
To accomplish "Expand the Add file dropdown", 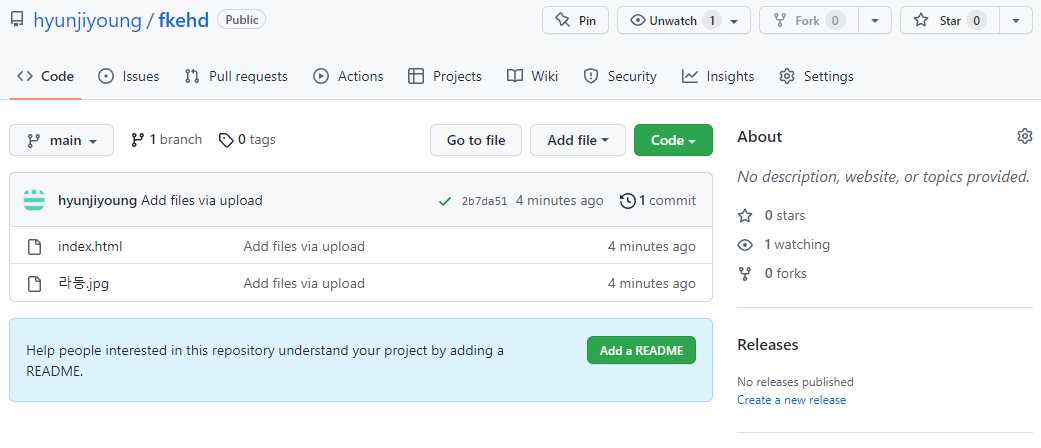I will [x=578, y=140].
